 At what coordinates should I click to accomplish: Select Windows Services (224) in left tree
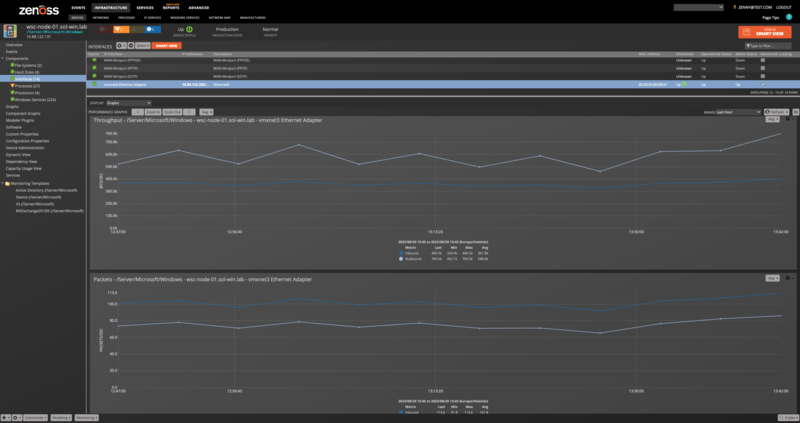(35, 99)
